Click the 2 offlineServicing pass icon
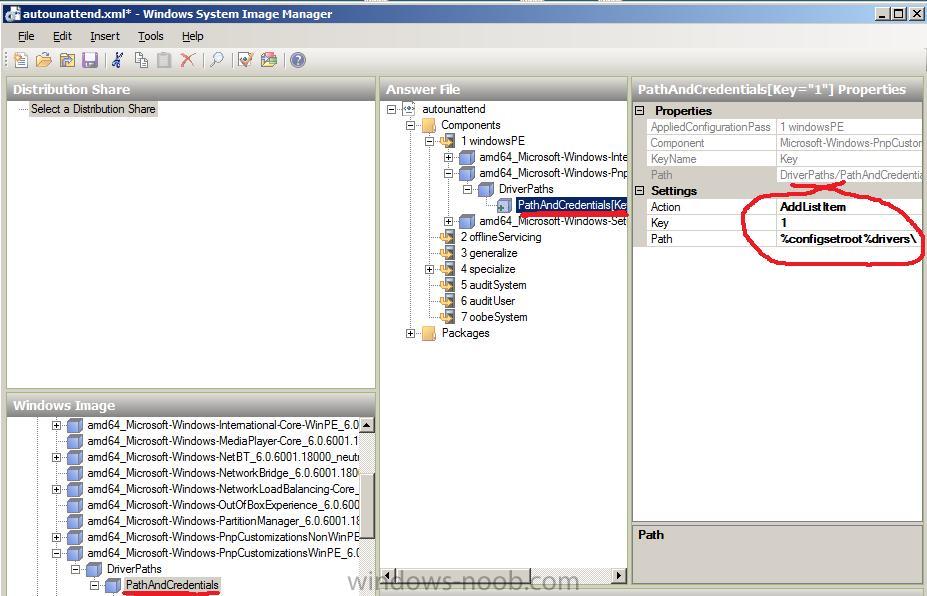This screenshot has height=596, width=927. (x=448, y=237)
